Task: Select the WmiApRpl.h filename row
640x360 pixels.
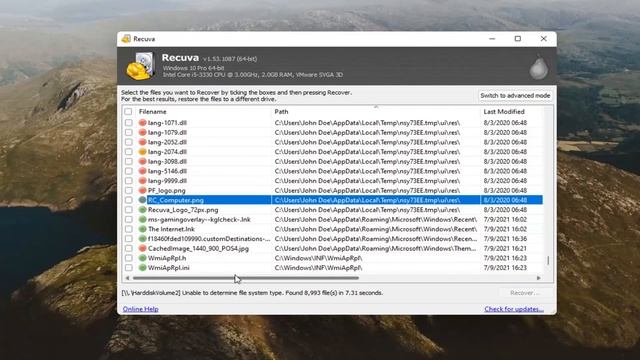Action: point(167,258)
